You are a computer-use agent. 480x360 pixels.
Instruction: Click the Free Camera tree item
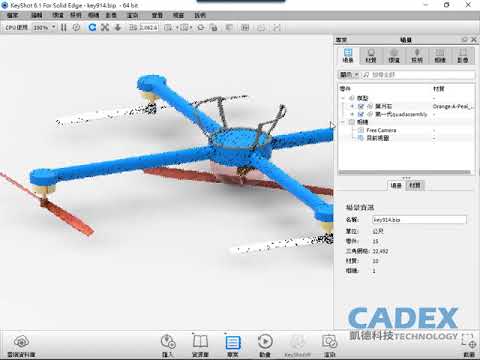[x=381, y=130]
